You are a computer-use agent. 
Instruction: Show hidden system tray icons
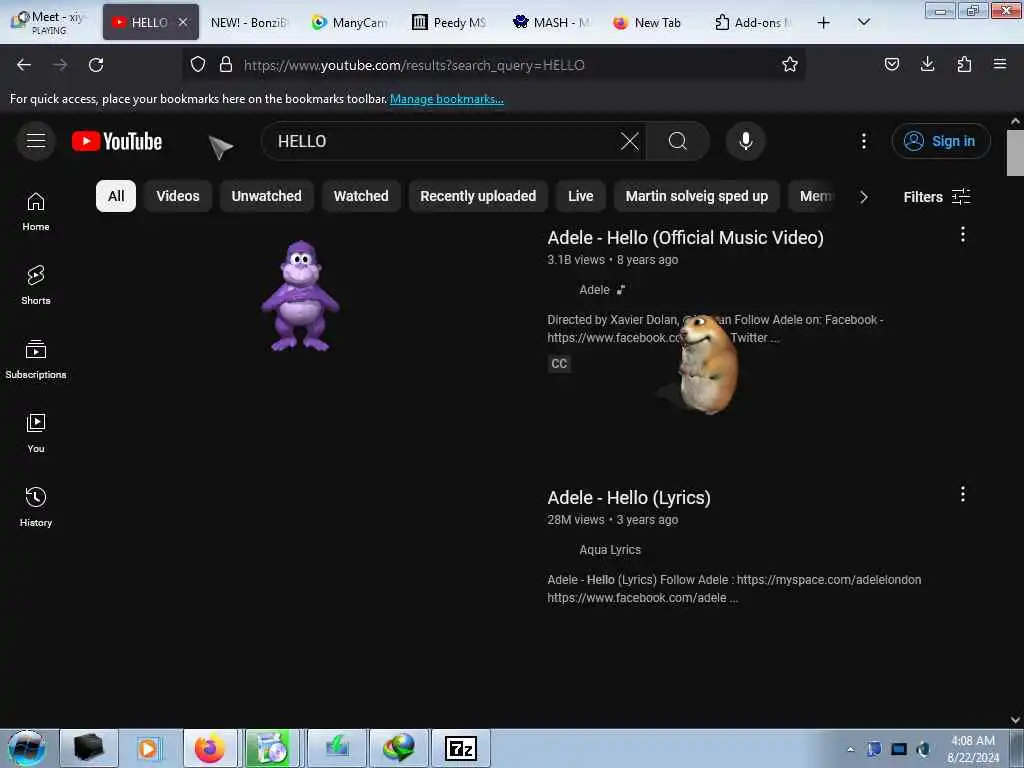850,749
